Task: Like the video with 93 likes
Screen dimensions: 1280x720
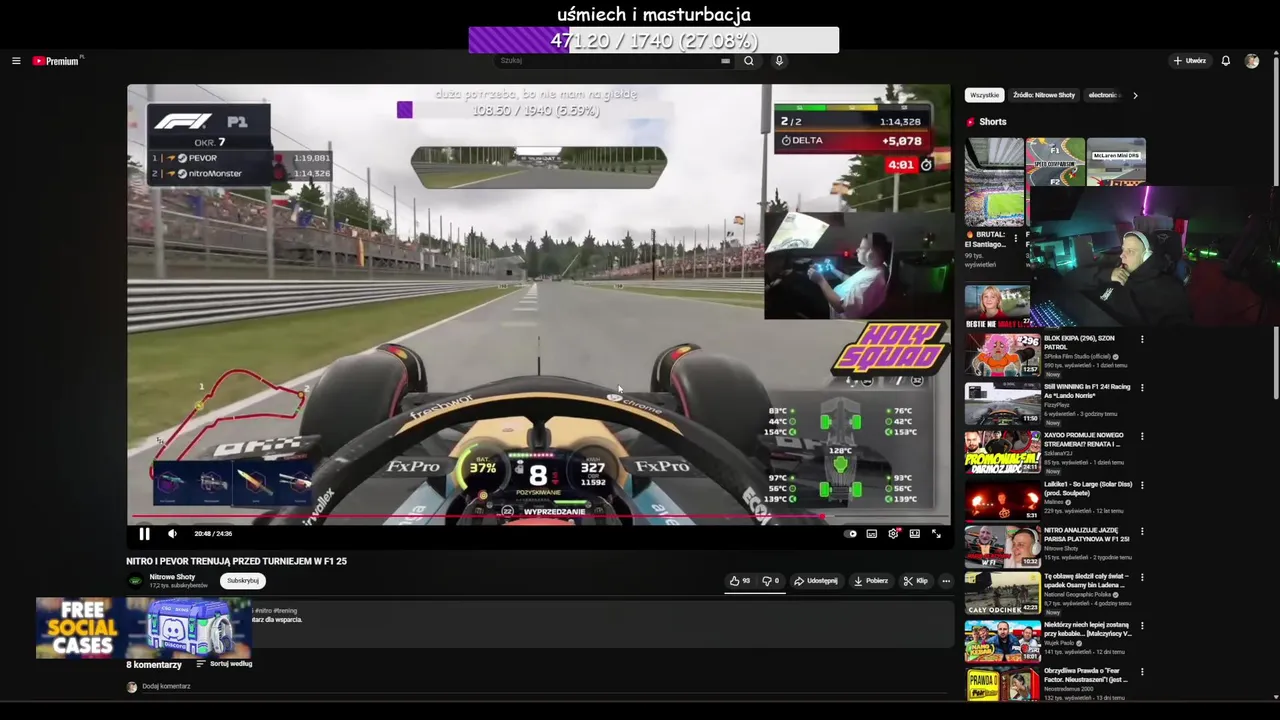Action: point(740,581)
